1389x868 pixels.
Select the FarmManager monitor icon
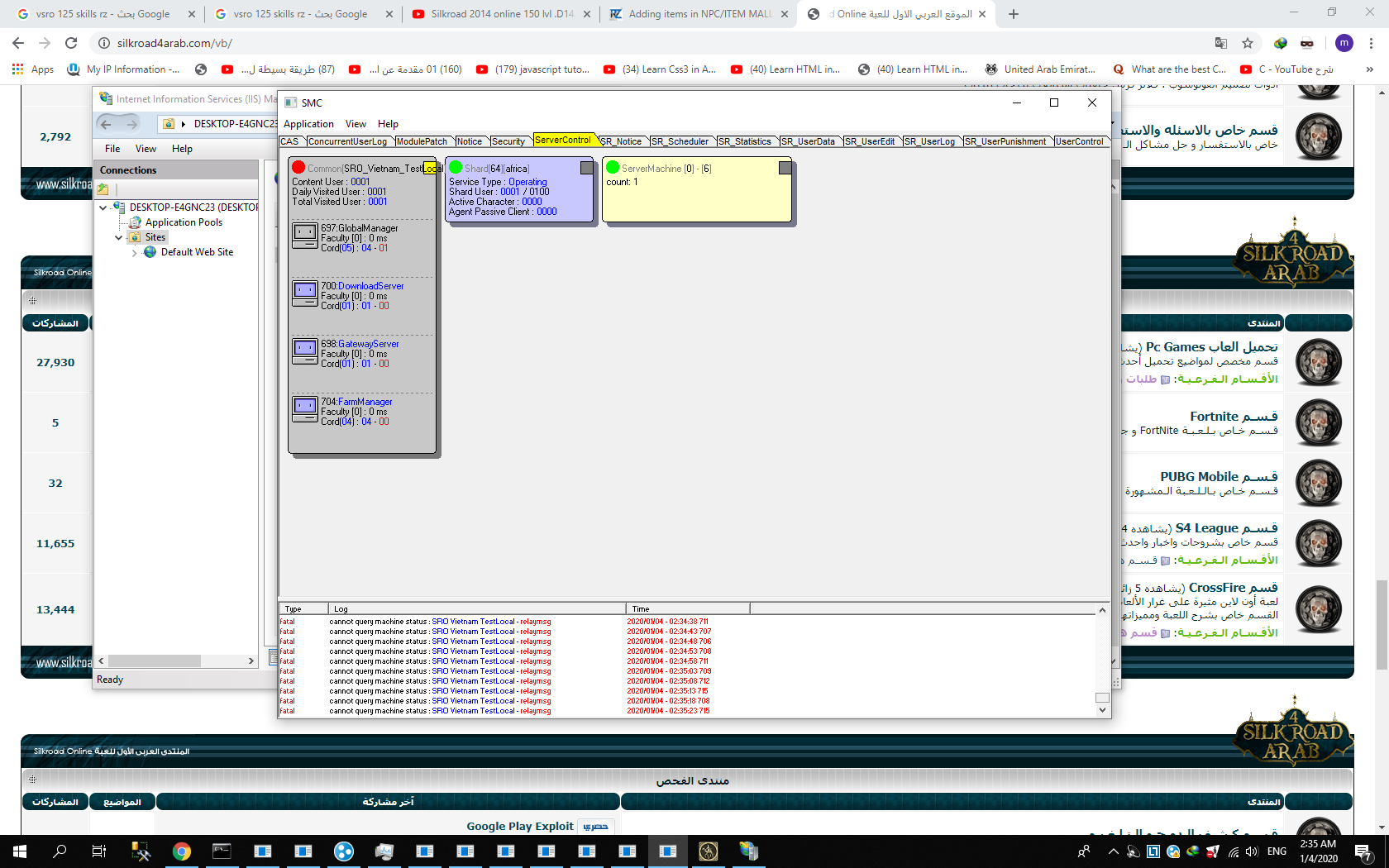pos(305,409)
